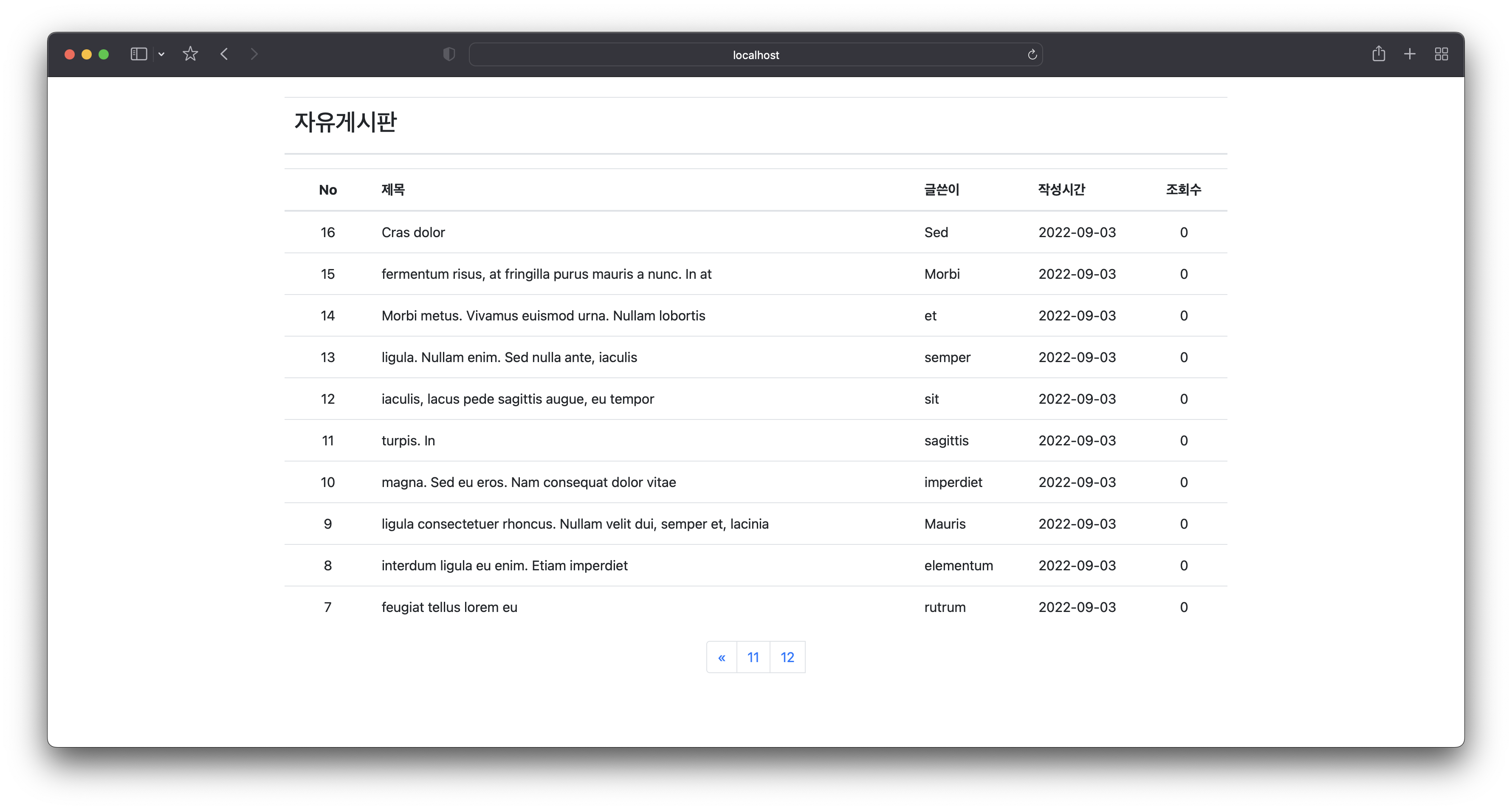Open the post titled 'turpis. In'
This screenshot has width=1512, height=810.
[409, 441]
